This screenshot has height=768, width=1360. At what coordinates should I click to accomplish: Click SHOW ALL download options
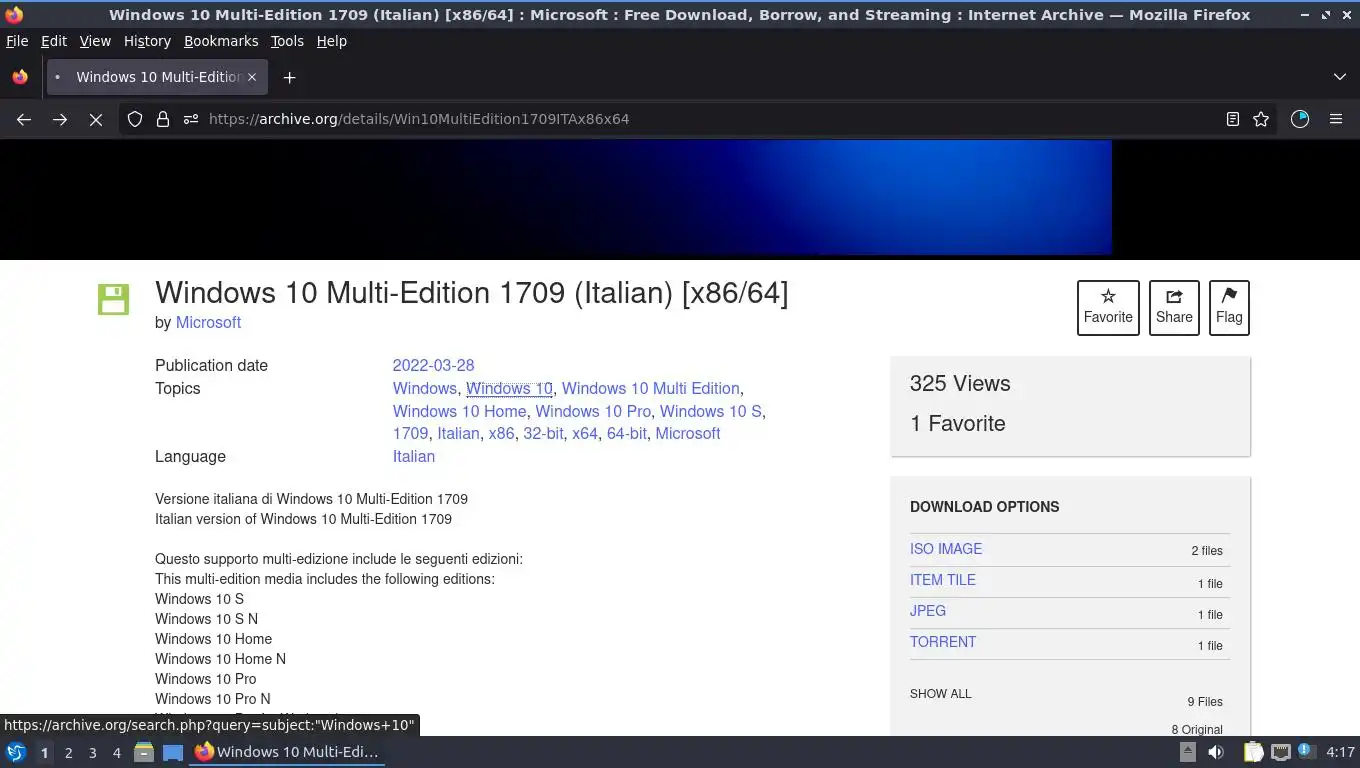point(940,694)
